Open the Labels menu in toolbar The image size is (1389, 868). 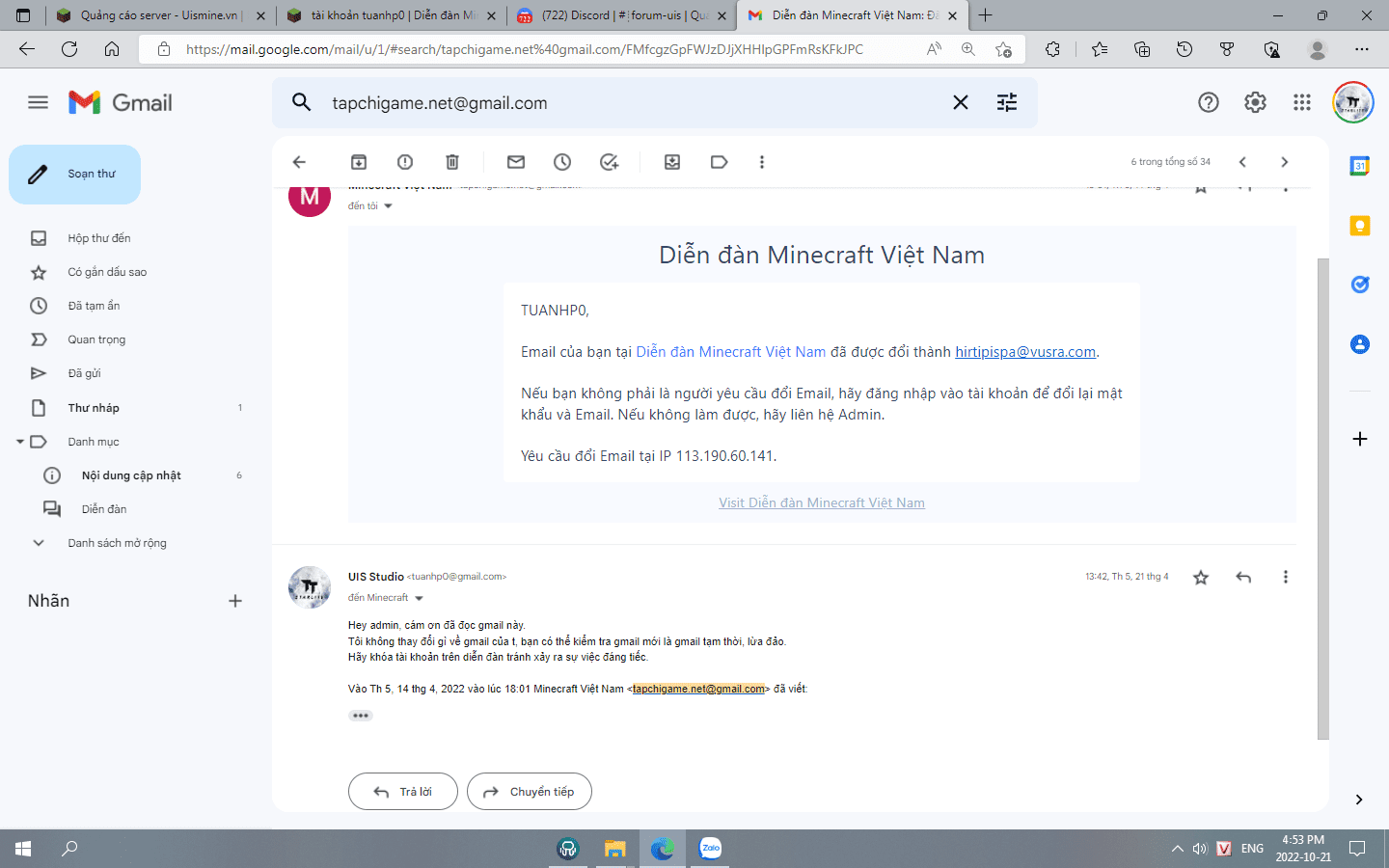[719, 162]
